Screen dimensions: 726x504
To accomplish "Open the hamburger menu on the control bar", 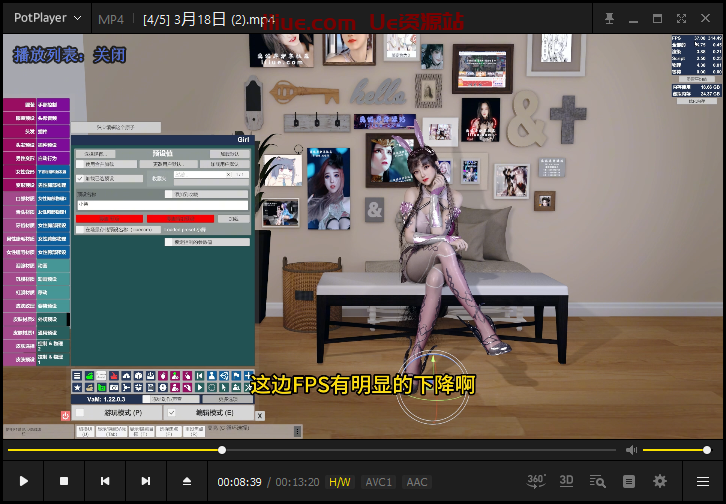I will [703, 481].
